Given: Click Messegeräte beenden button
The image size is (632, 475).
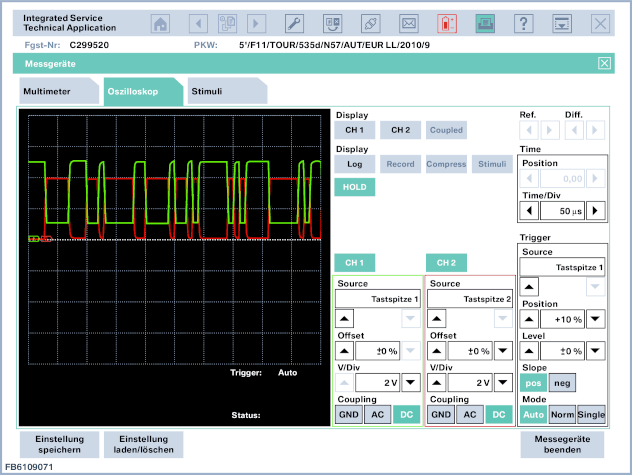Looking at the screenshot, I should 562,444.
